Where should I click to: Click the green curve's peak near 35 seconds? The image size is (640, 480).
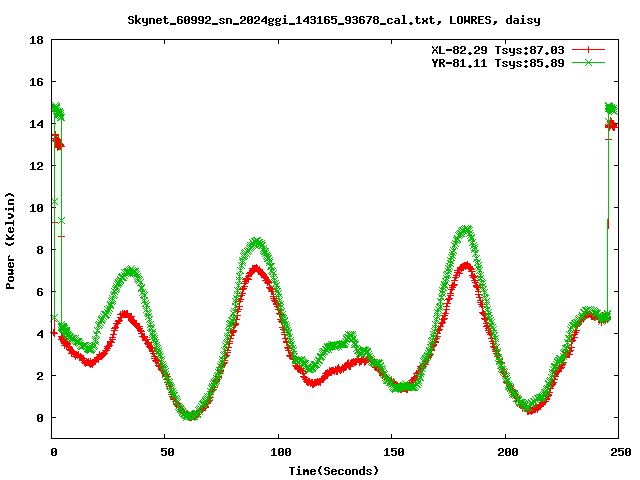click(x=131, y=271)
